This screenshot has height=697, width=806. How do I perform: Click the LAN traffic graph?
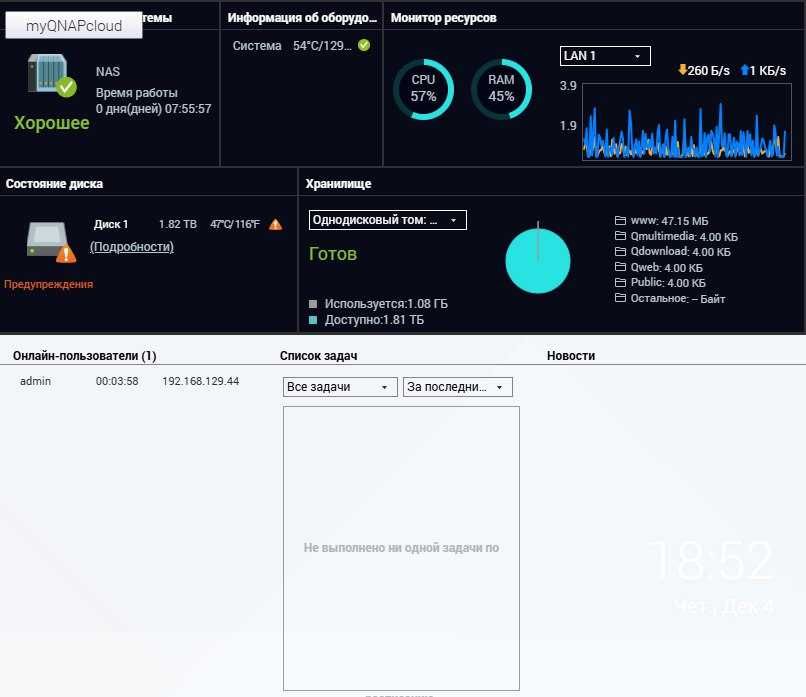pos(686,121)
